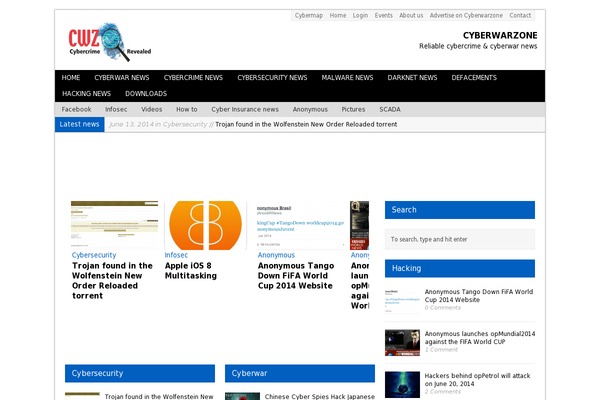Open featured Trojan found in Wolfenstein headline
Viewport: 600px width, 400px height.
[112, 281]
